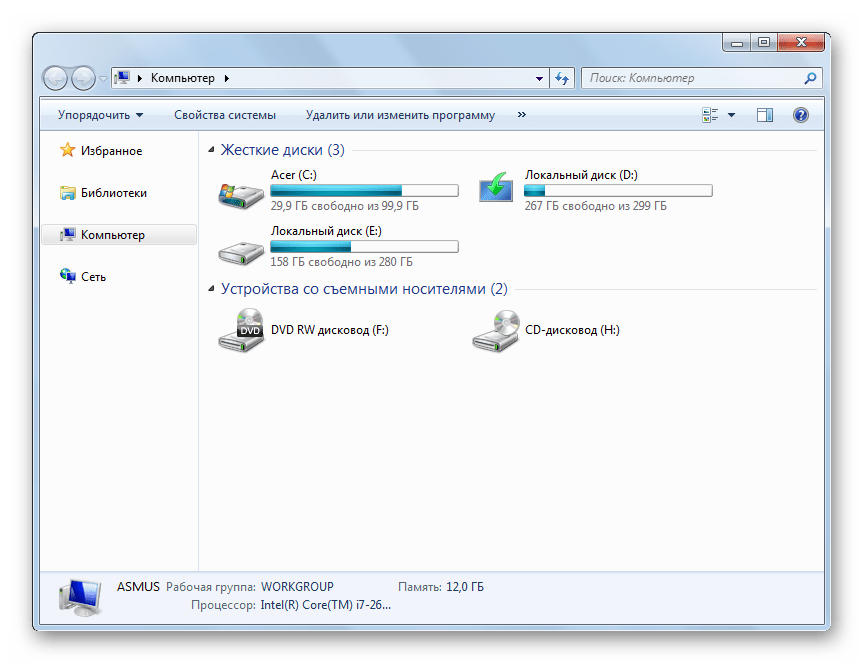Screen dimensions: 864x664
Task: Open address bar history dropdown arrow
Action: pyautogui.click(x=539, y=78)
